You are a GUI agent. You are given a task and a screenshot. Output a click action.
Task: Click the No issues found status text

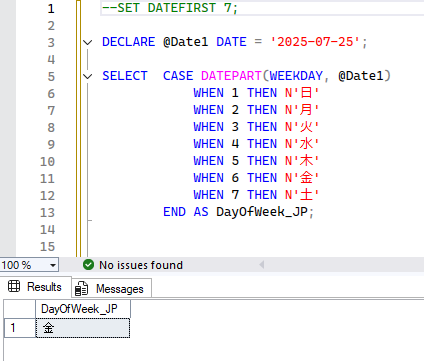click(x=141, y=265)
